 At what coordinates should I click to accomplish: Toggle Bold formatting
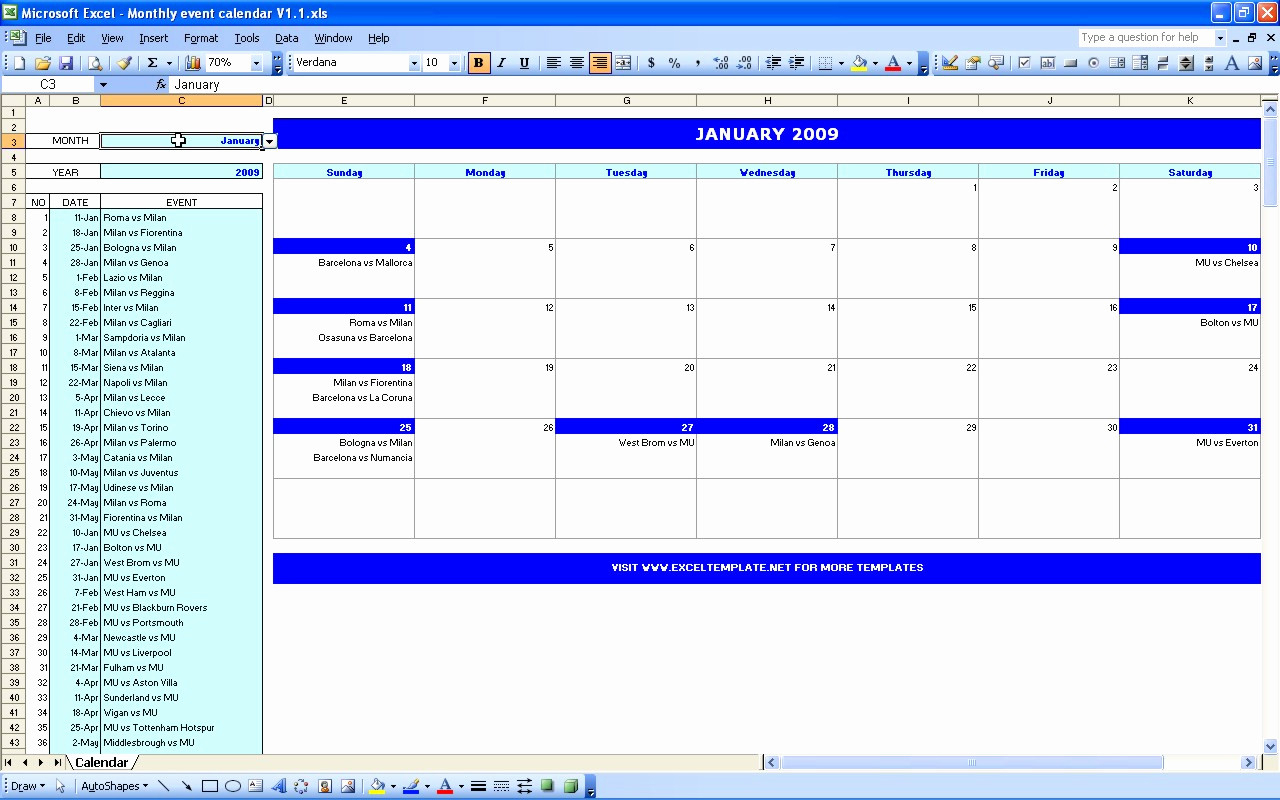pos(478,63)
